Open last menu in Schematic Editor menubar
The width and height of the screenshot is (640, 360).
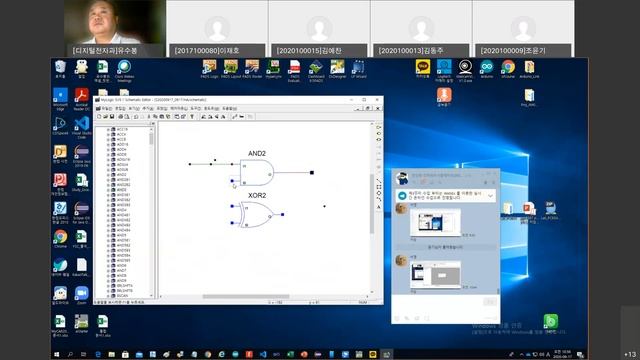[x=229, y=109]
